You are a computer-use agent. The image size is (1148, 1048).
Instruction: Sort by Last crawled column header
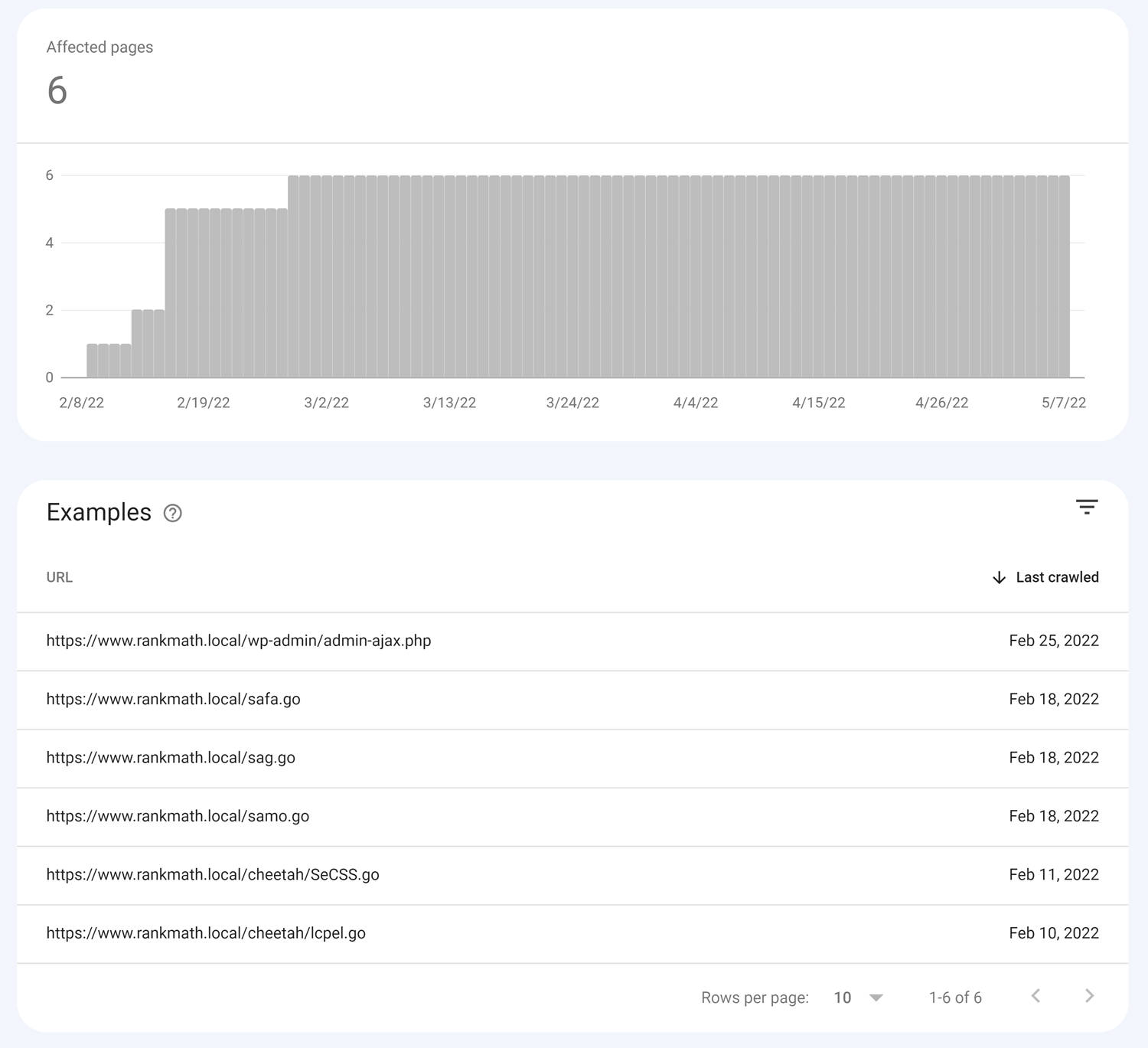pos(1057,578)
